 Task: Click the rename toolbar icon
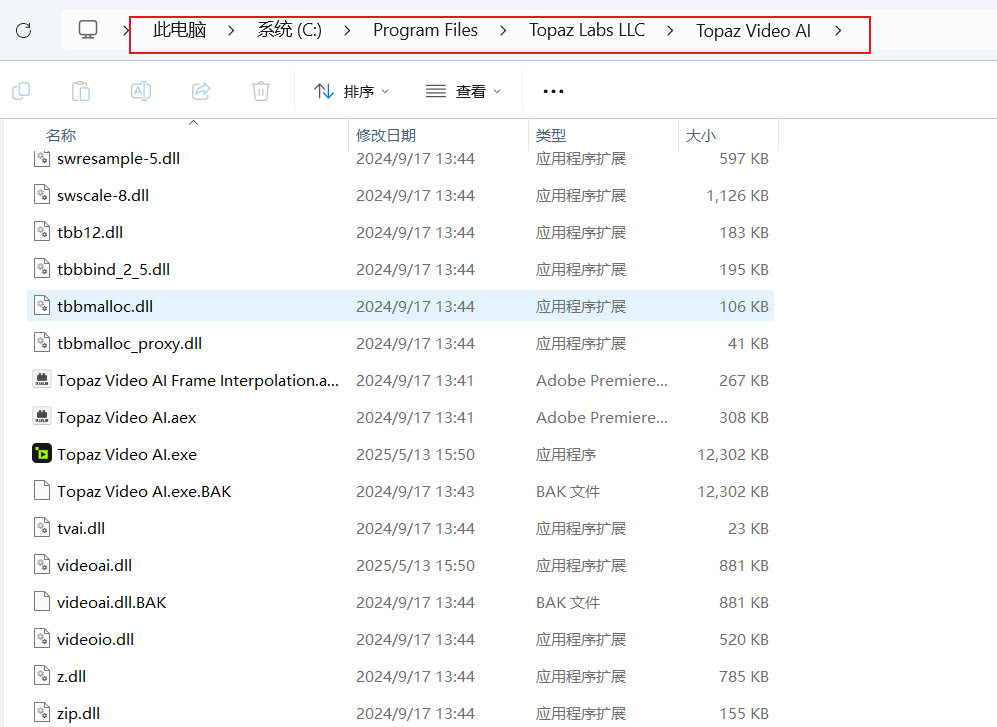[x=141, y=92]
